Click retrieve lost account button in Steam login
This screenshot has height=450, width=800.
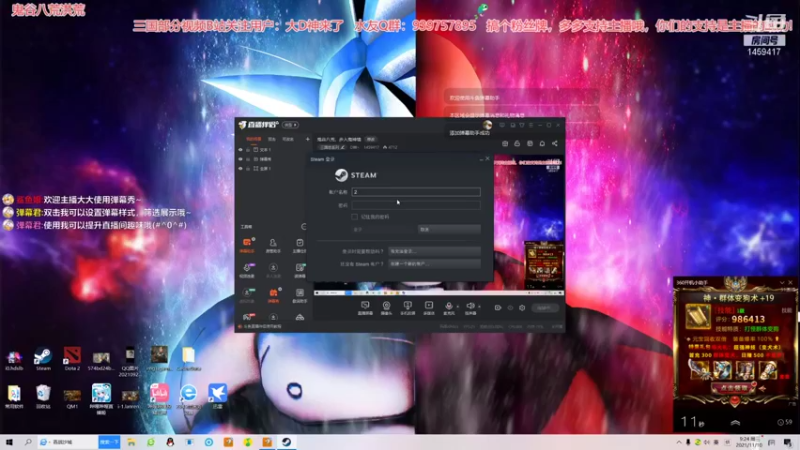[x=434, y=251]
